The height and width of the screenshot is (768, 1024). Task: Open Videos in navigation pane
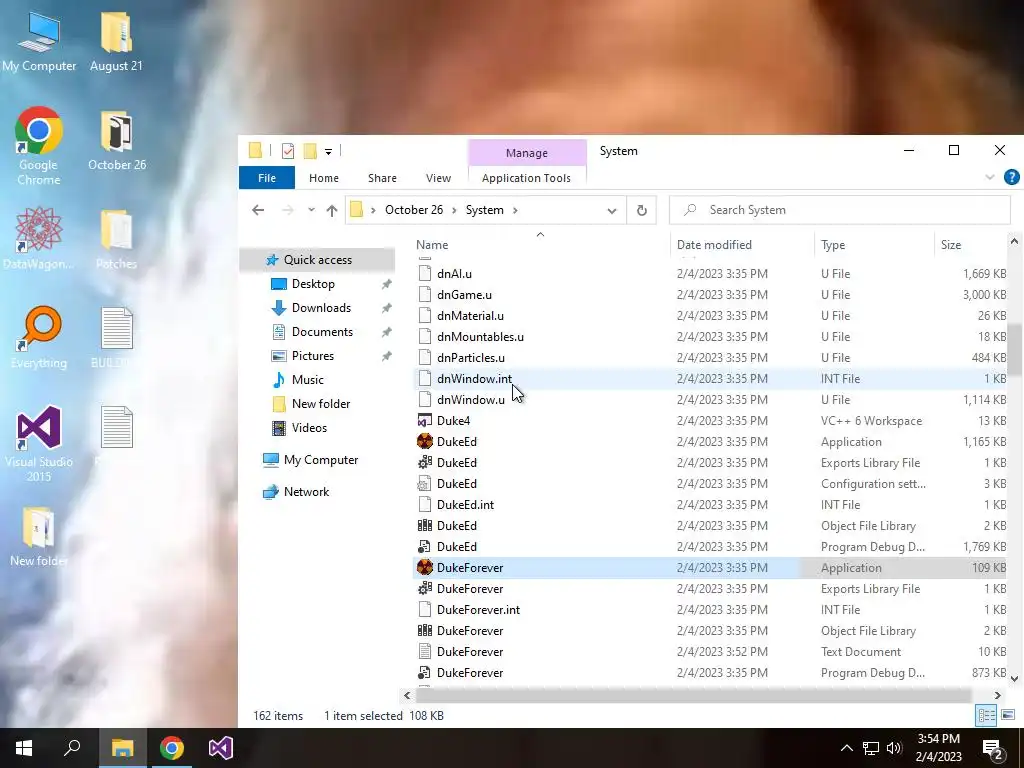[x=309, y=428]
